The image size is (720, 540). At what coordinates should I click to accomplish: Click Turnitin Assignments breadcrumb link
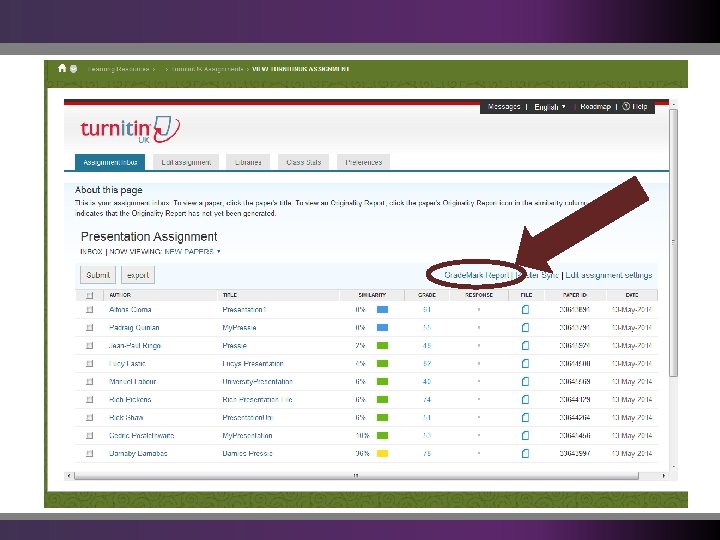point(207,69)
